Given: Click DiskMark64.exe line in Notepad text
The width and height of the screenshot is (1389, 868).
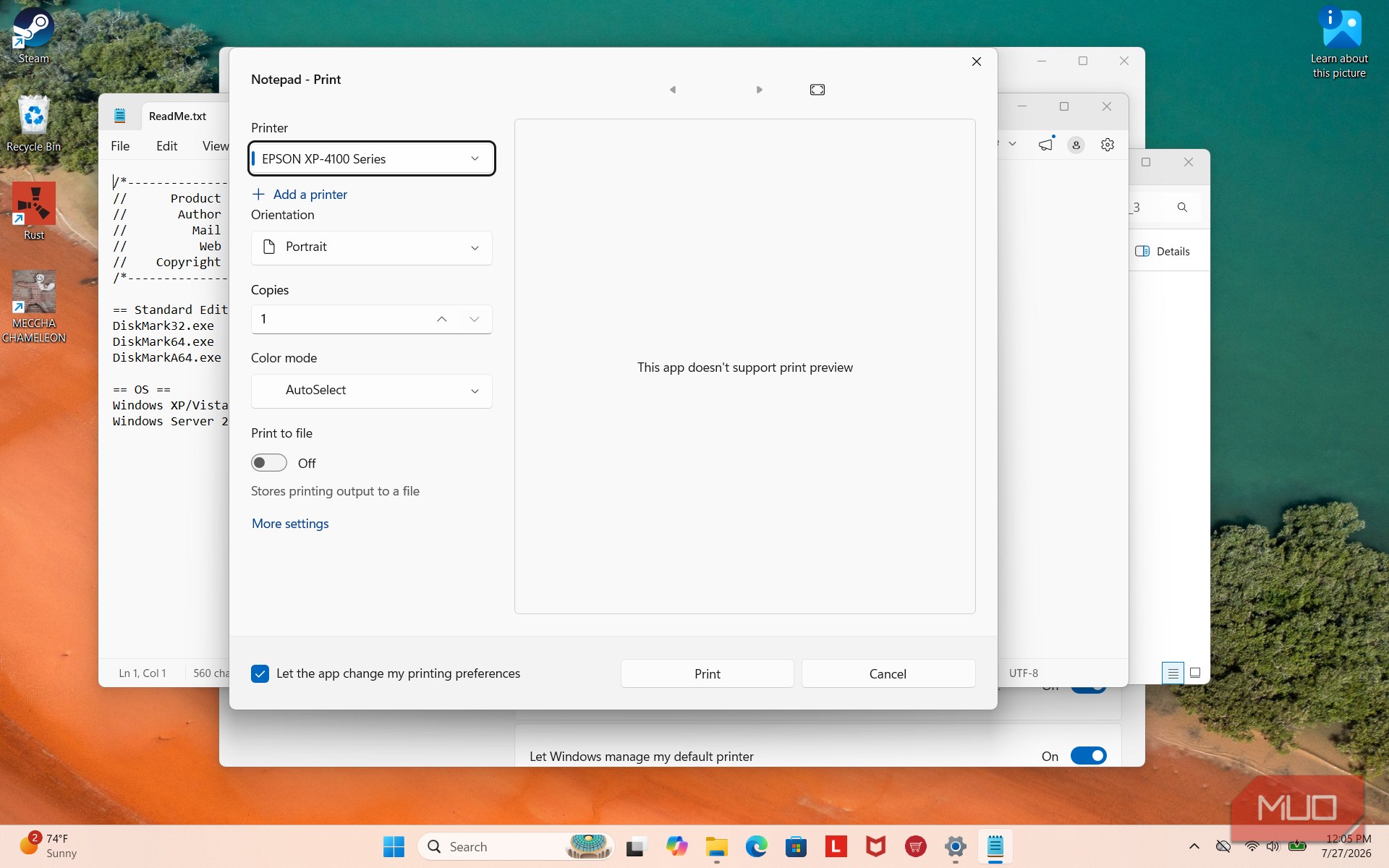Looking at the screenshot, I should [163, 341].
